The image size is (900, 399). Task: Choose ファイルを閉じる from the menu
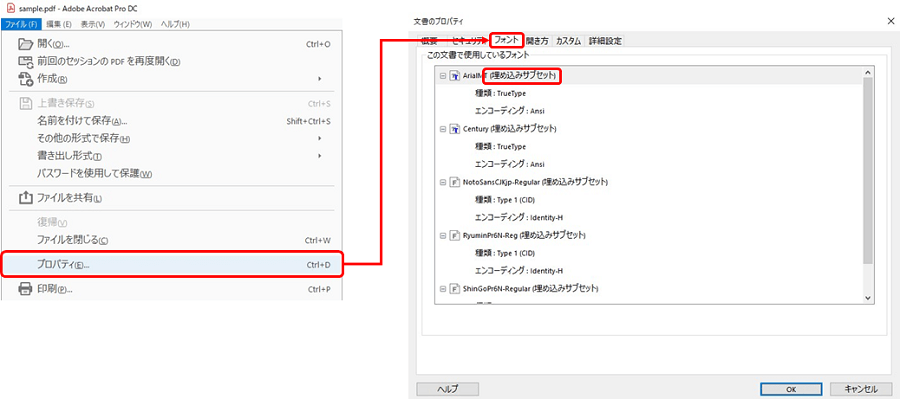172,240
